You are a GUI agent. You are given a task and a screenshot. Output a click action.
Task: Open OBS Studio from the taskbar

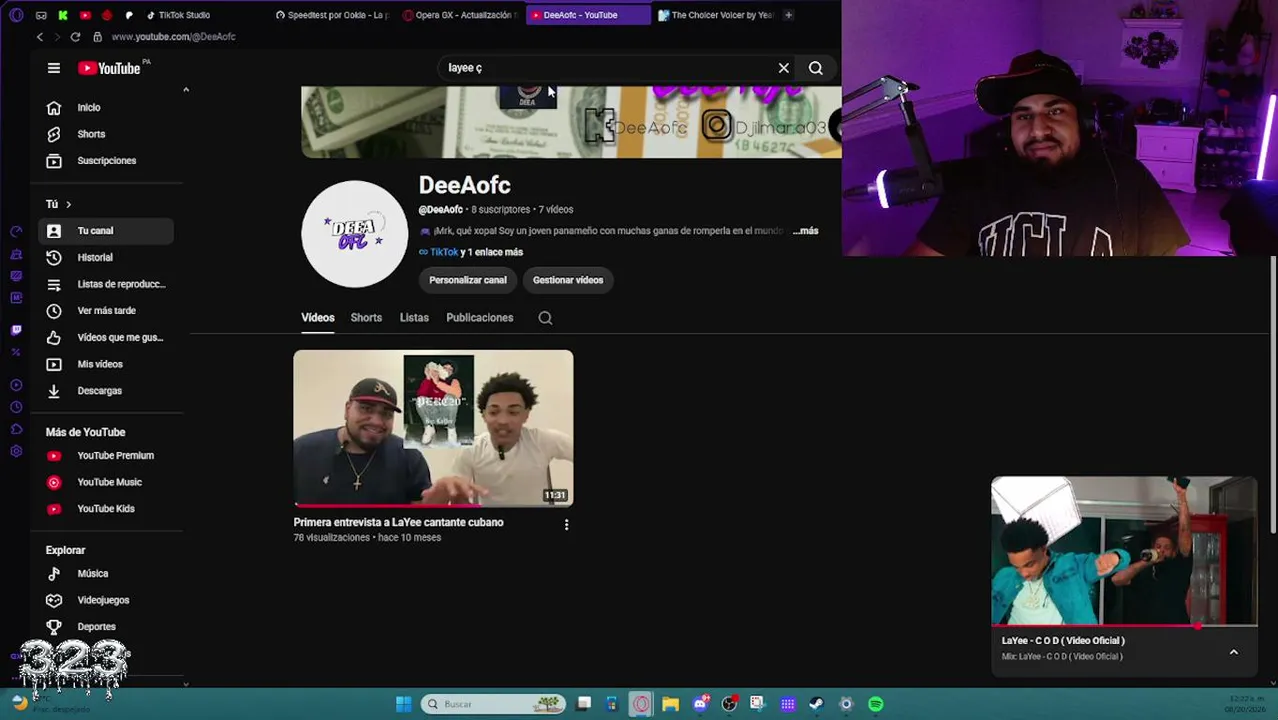pyautogui.click(x=729, y=704)
